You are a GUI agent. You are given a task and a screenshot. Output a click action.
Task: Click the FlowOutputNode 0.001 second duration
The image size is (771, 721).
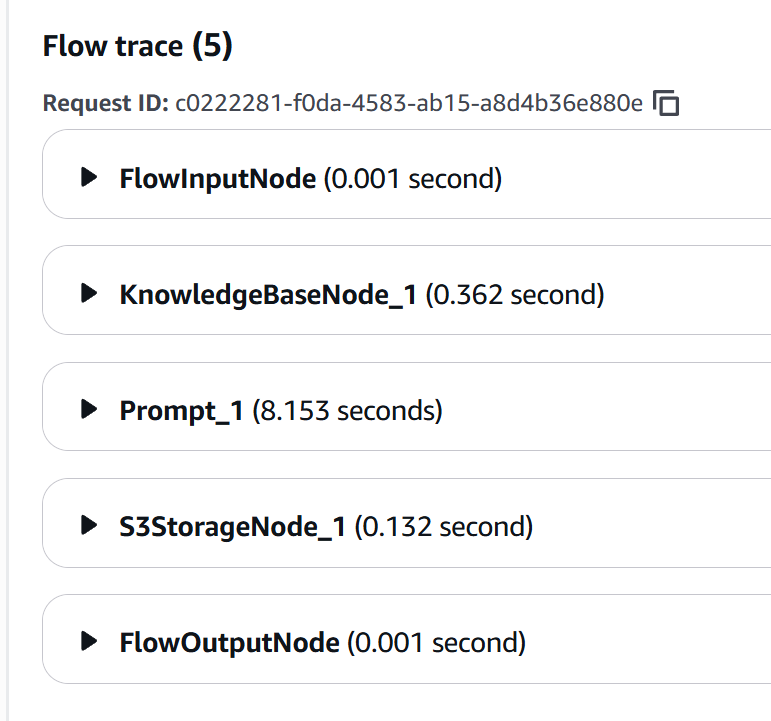436,642
